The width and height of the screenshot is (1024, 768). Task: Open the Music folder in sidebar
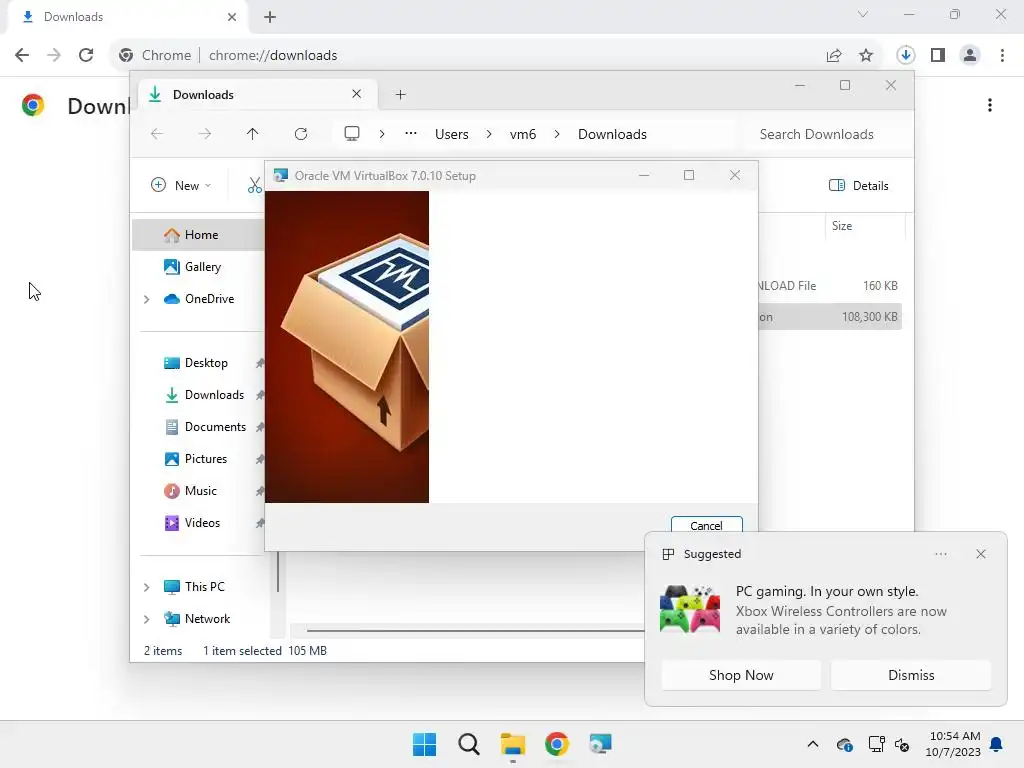[x=199, y=490]
